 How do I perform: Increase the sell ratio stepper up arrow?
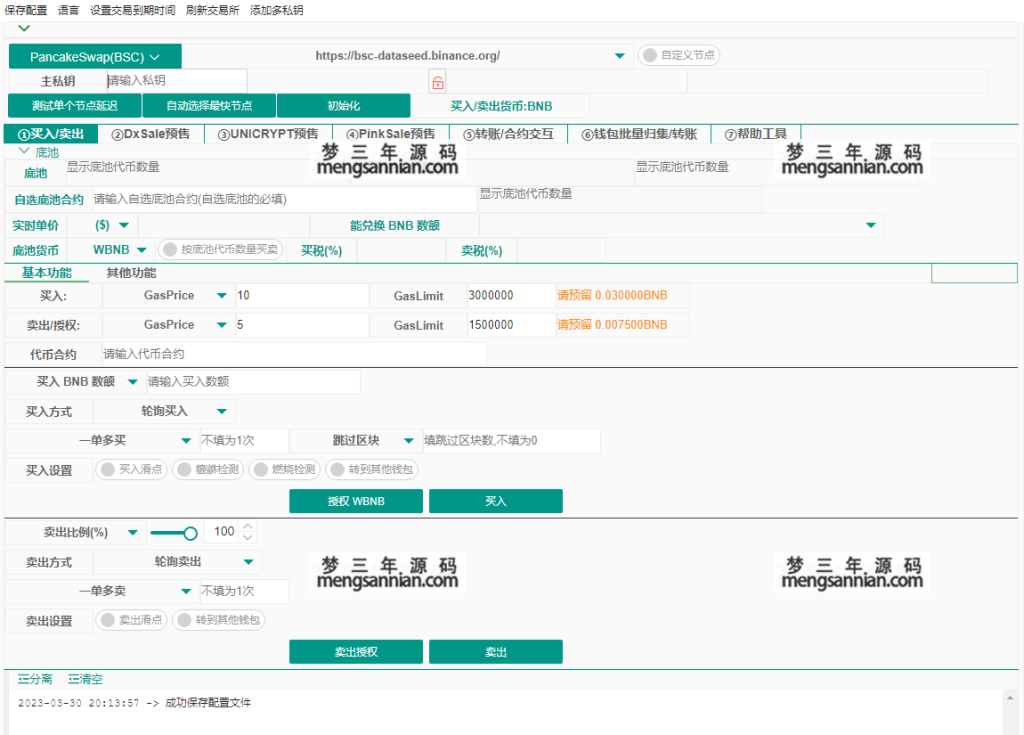click(x=248, y=527)
